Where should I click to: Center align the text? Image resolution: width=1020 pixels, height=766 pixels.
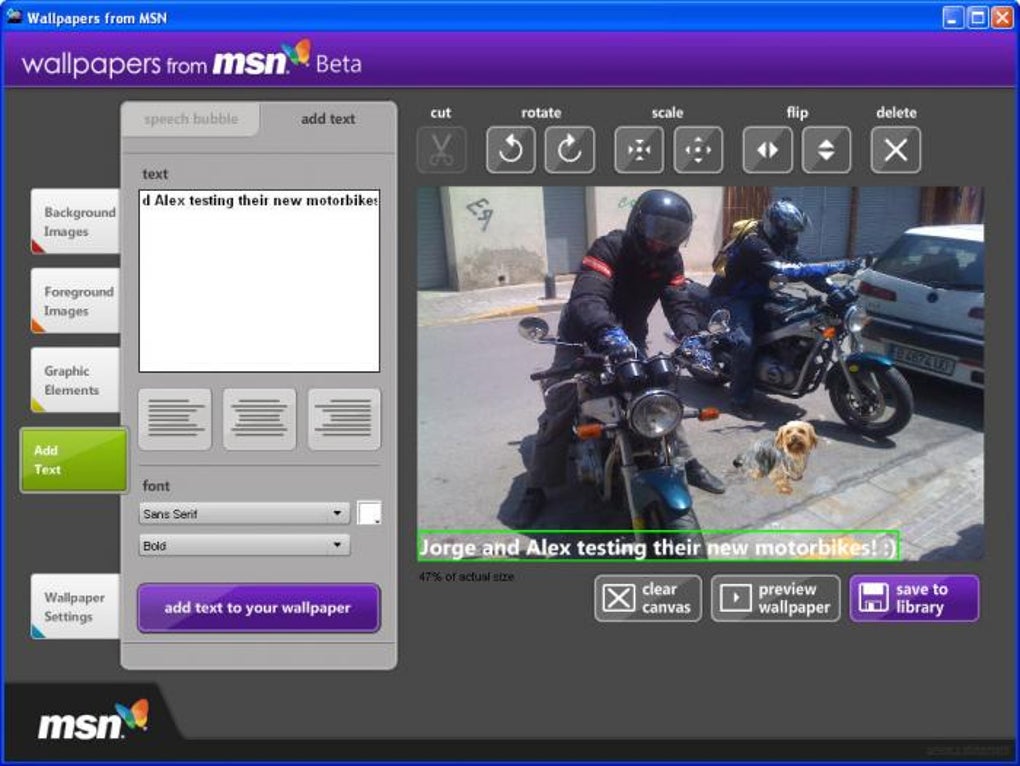point(260,419)
